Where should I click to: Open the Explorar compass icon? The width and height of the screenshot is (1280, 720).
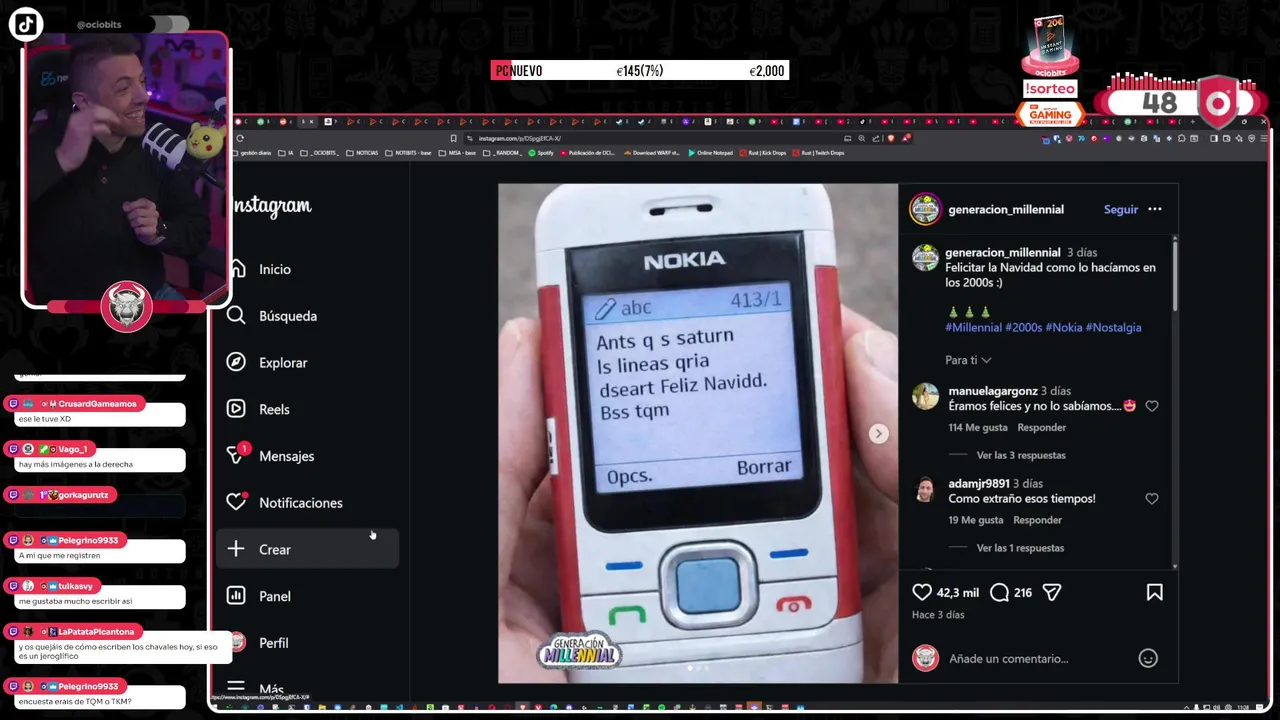(236, 362)
